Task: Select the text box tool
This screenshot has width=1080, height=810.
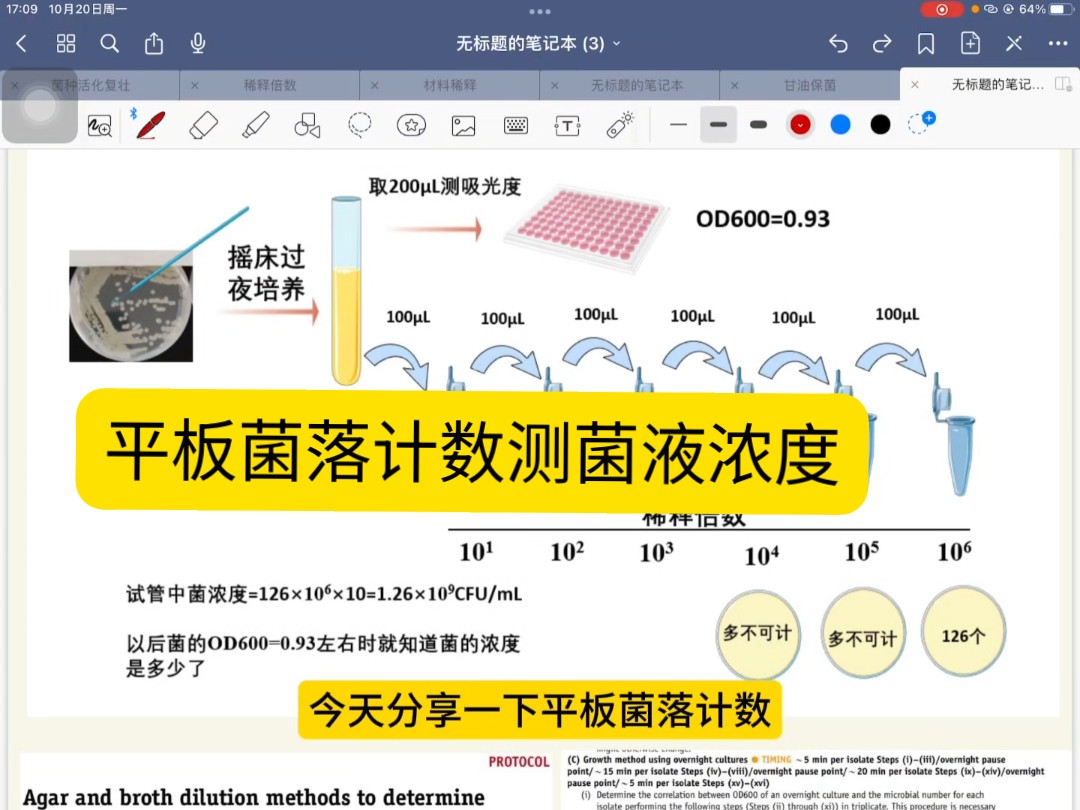Action: coord(568,125)
